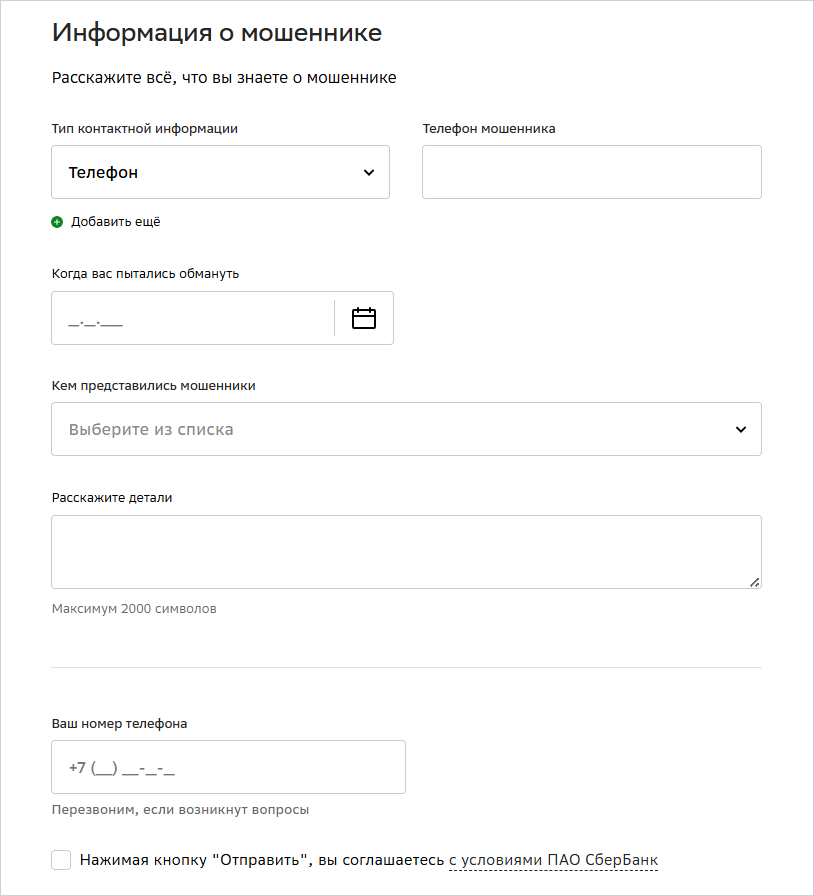Viewport: 814px width, 896px height.
Task: Click the Расскажите детали text area
Action: 406,552
